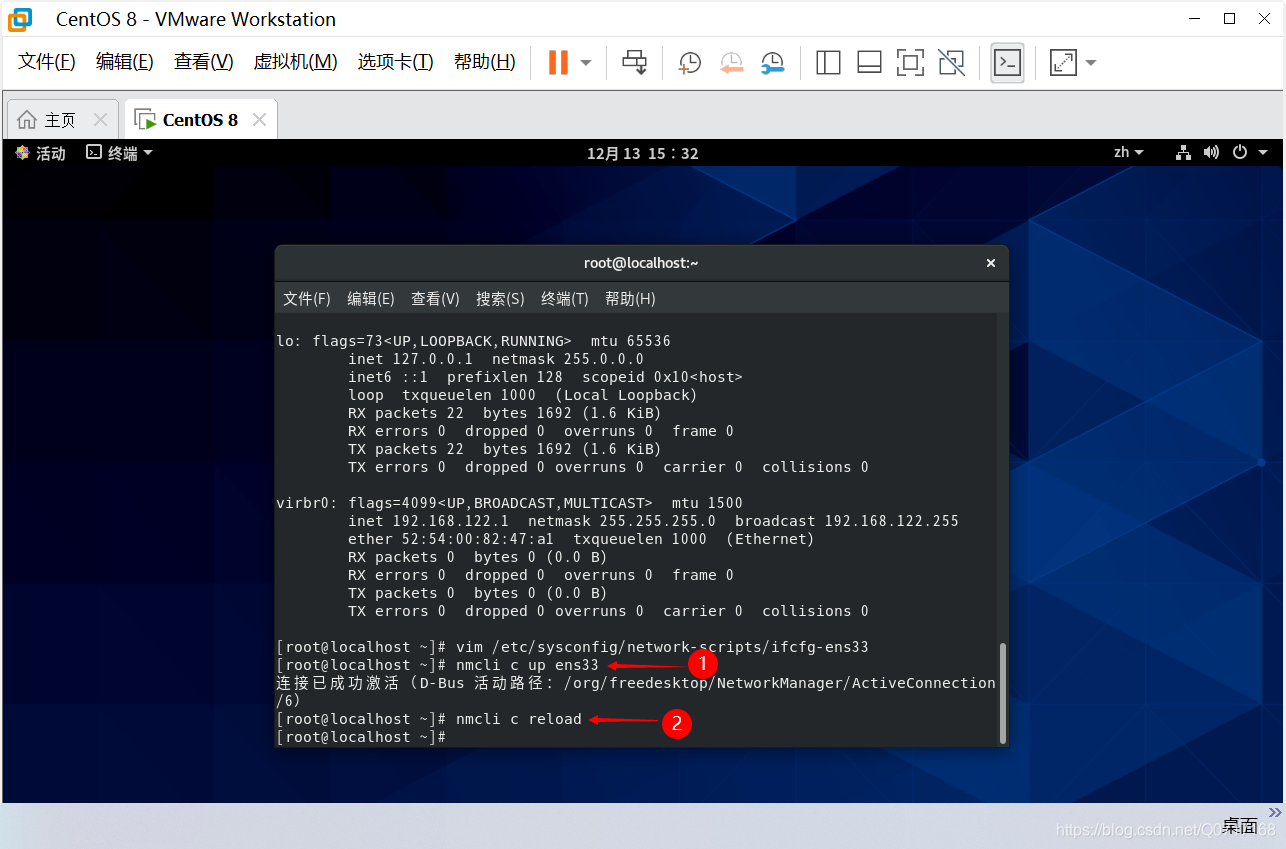Click the VMware Workstation app icon

tap(19, 19)
